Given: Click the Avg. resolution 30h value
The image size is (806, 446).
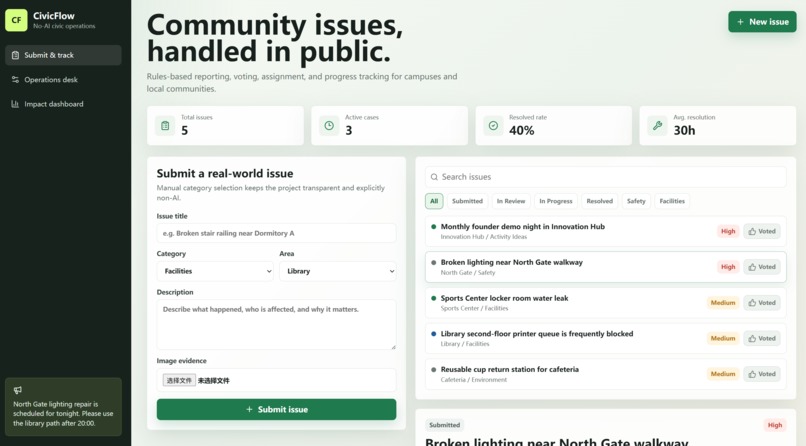Looking at the screenshot, I should coord(684,131).
